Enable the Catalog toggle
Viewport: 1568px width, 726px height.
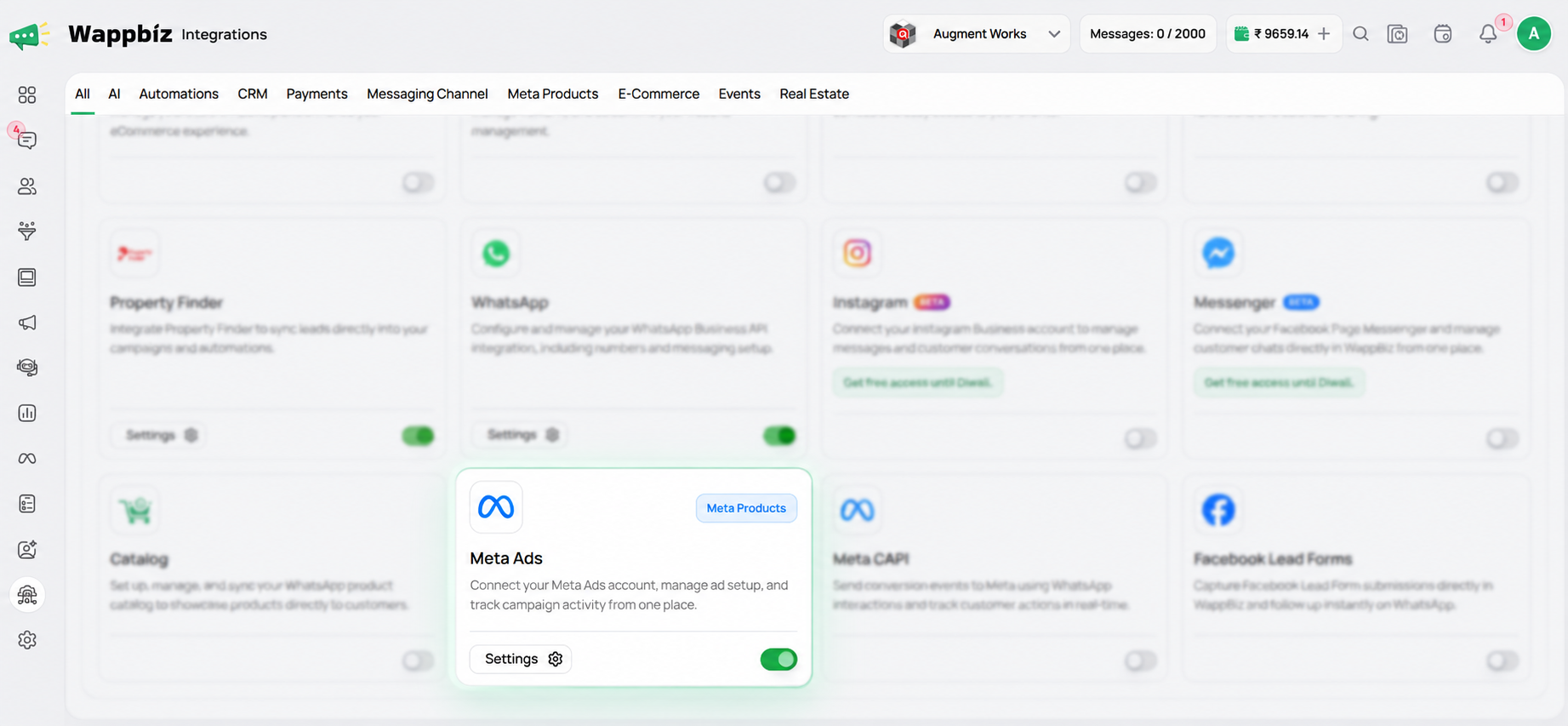click(418, 660)
